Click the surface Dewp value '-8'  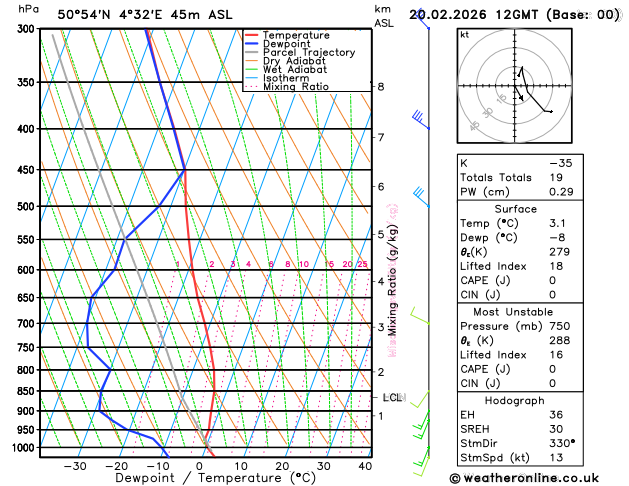click(557, 238)
